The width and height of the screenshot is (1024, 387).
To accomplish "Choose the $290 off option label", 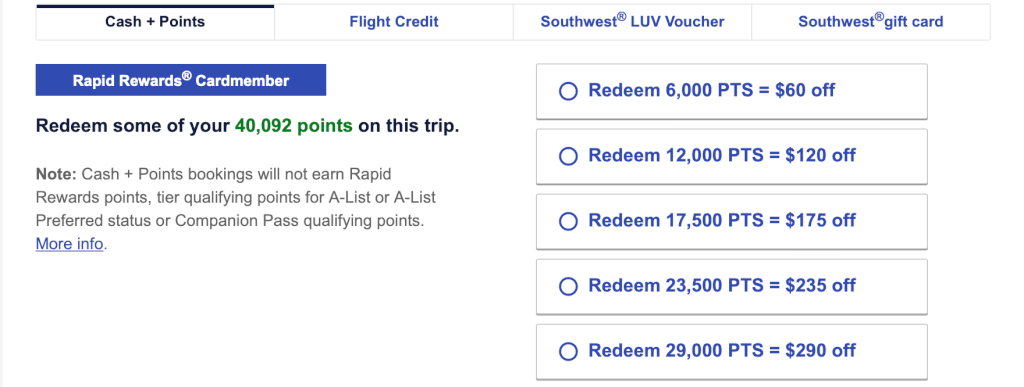I will coord(722,350).
